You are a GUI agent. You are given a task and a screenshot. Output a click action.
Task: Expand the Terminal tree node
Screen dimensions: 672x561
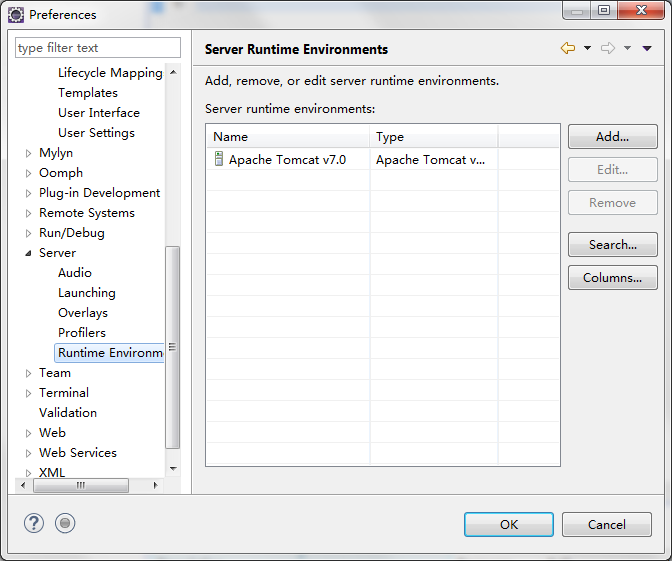click(28, 393)
